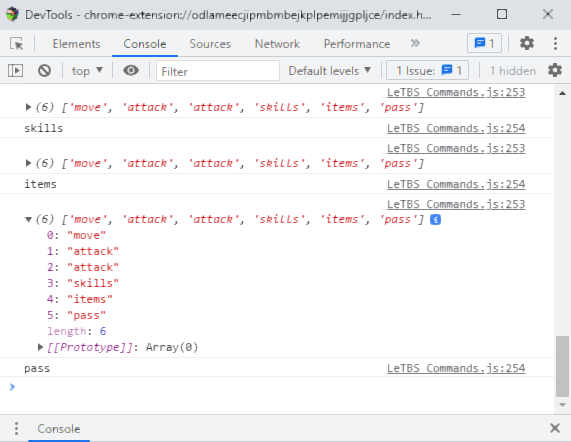571x442 pixels.
Task: Show console sidebar panel icon
Action: click(x=15, y=70)
